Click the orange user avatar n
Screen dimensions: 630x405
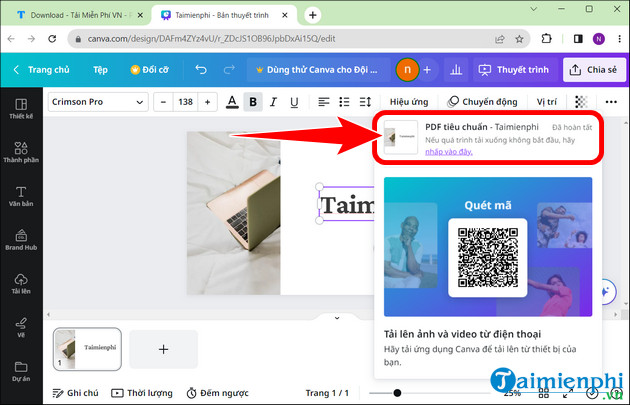click(x=407, y=70)
